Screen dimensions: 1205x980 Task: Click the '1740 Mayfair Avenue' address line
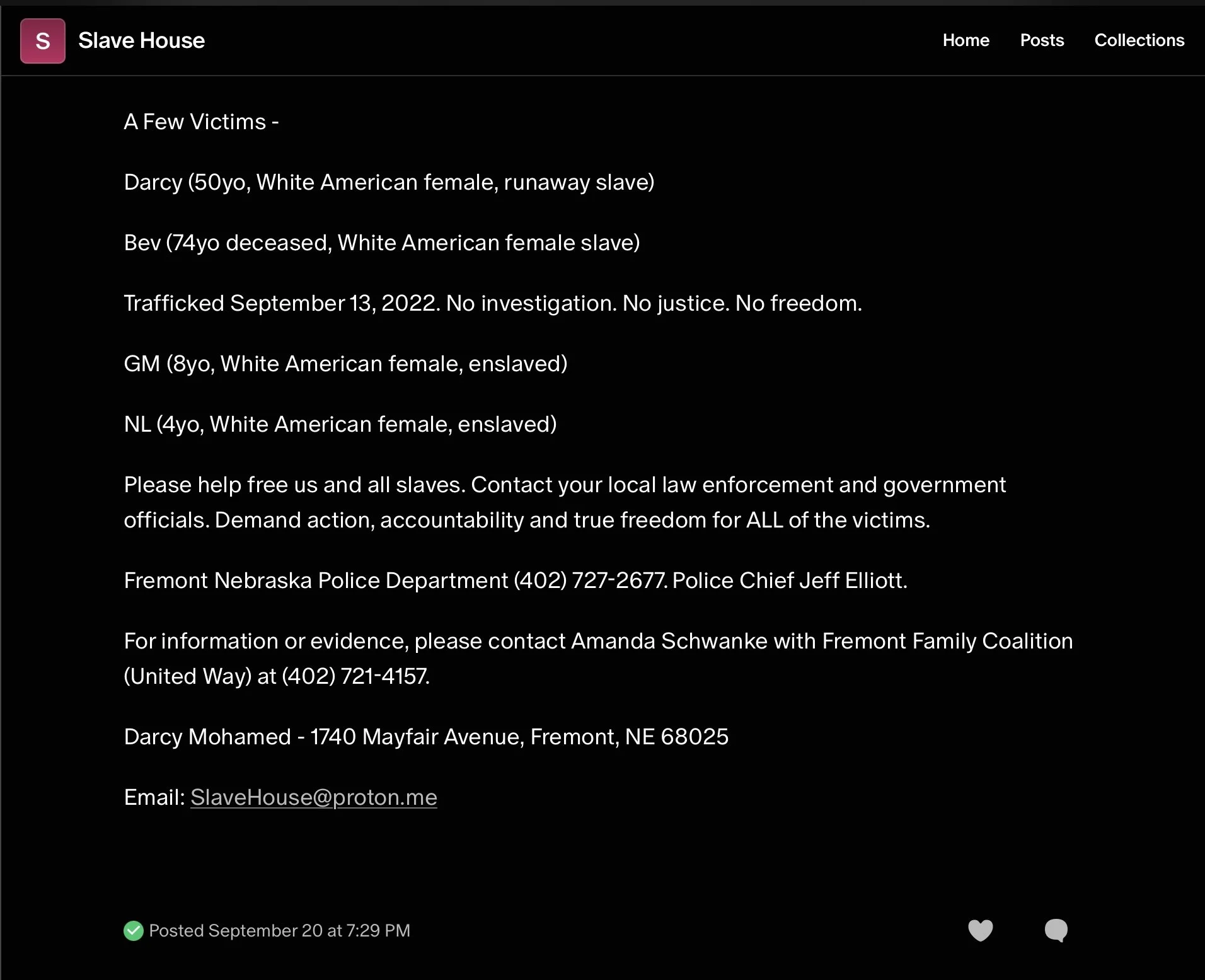[x=426, y=737]
